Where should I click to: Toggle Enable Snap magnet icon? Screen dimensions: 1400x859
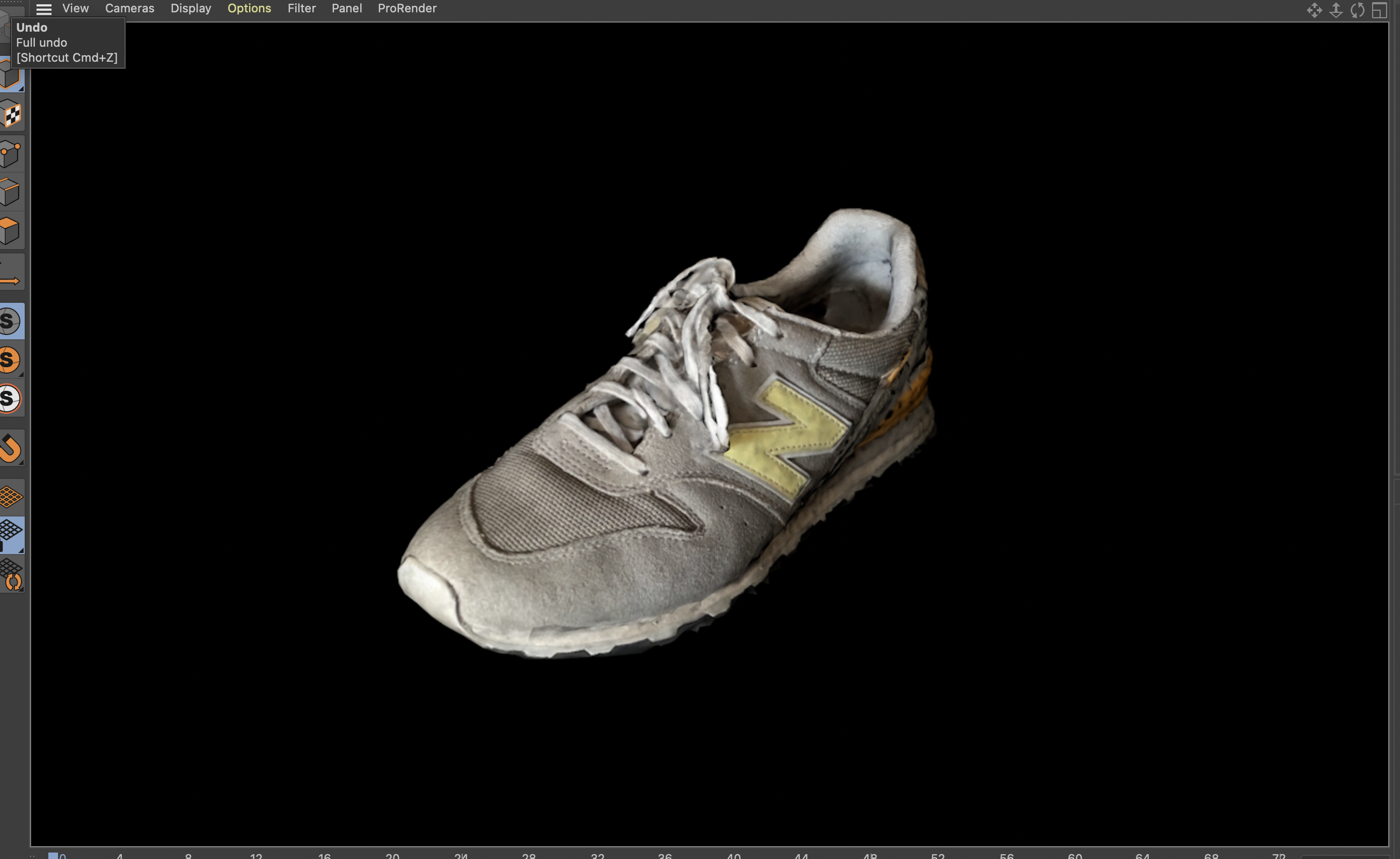11,448
